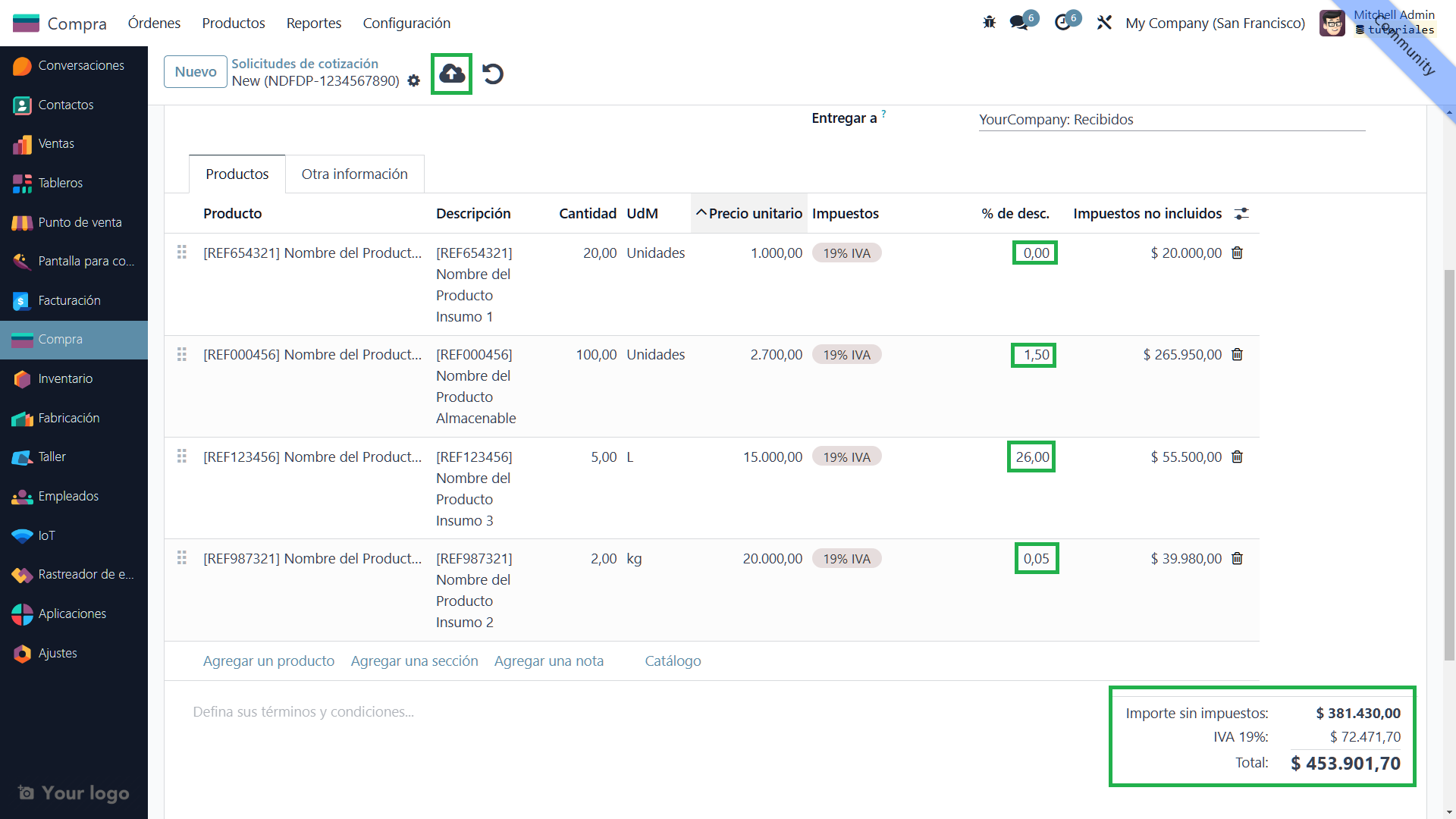1456x819 pixels.
Task: Open the debug bug icon
Action: pyautogui.click(x=989, y=23)
